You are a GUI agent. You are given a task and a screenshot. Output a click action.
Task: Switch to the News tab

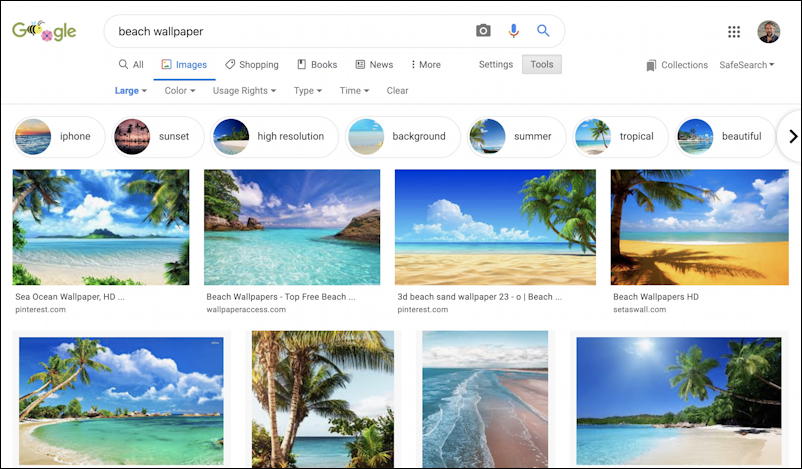[x=374, y=64]
